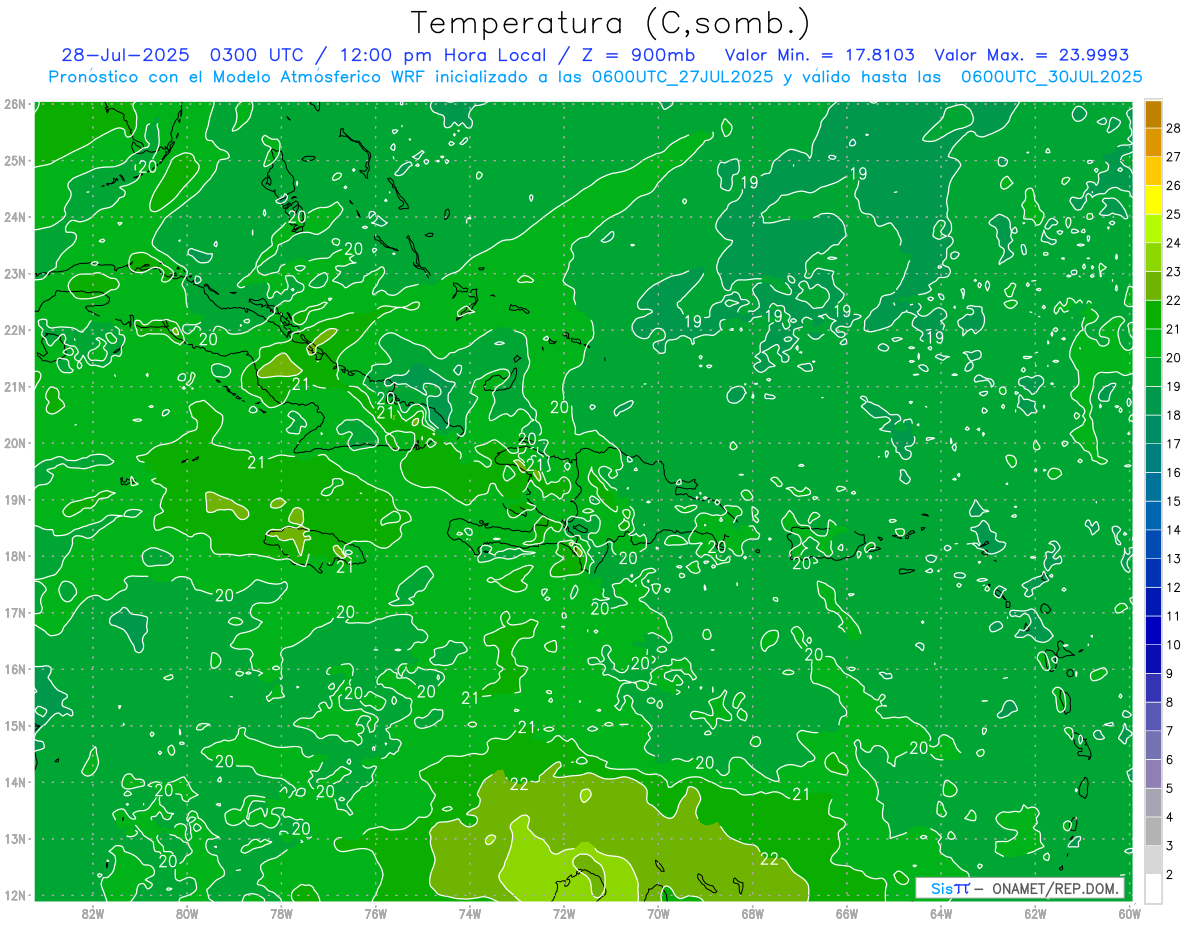Click the '19N' latitude label
This screenshot has height=927, width=1200.
14,500
